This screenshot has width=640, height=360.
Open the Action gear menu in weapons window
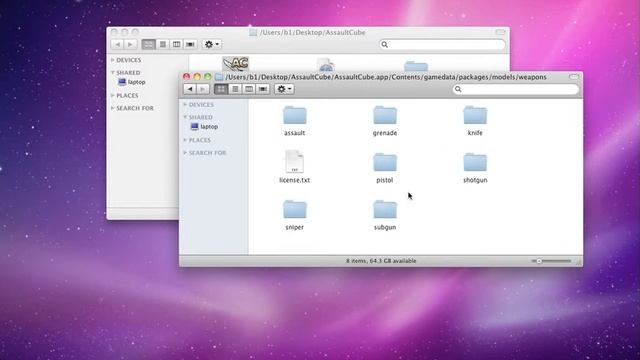tap(284, 89)
